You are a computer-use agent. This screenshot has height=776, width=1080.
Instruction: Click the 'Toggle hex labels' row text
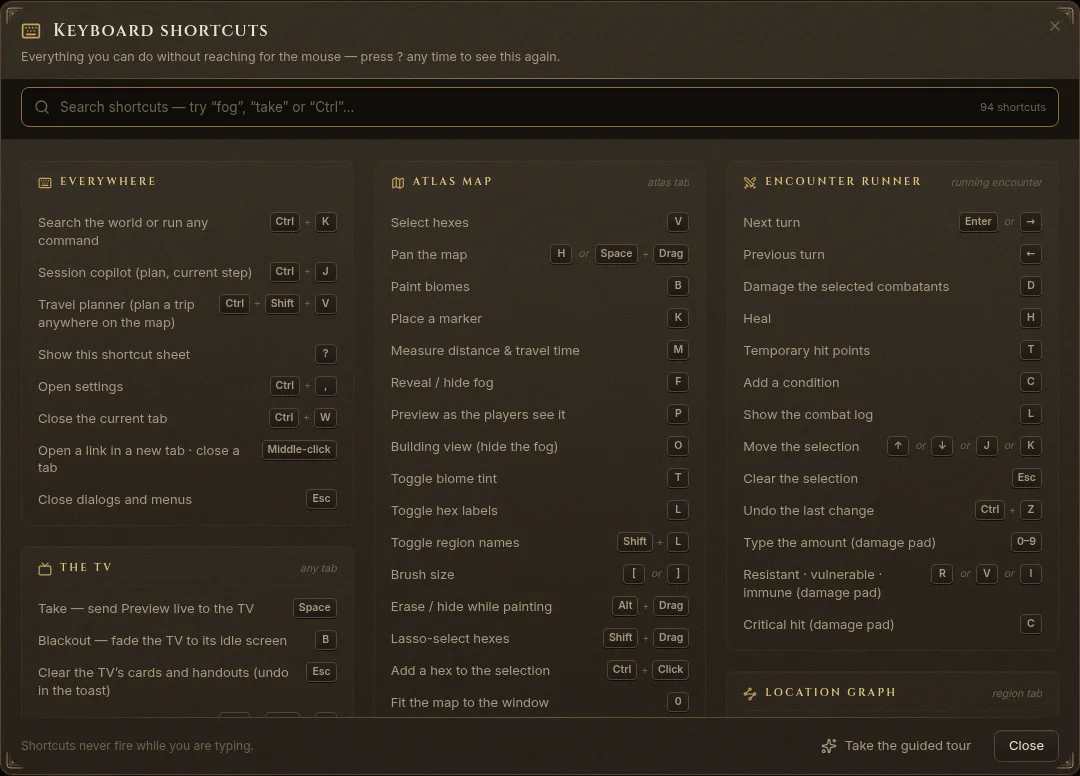(x=444, y=510)
